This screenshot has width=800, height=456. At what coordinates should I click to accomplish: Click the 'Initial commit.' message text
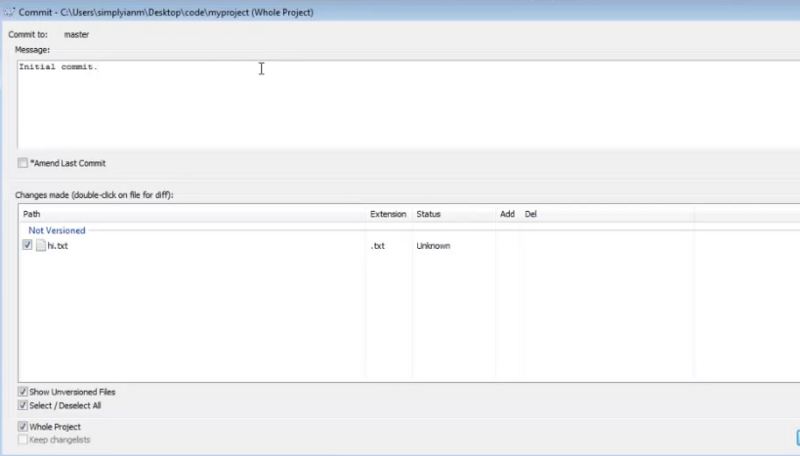tap(58, 67)
